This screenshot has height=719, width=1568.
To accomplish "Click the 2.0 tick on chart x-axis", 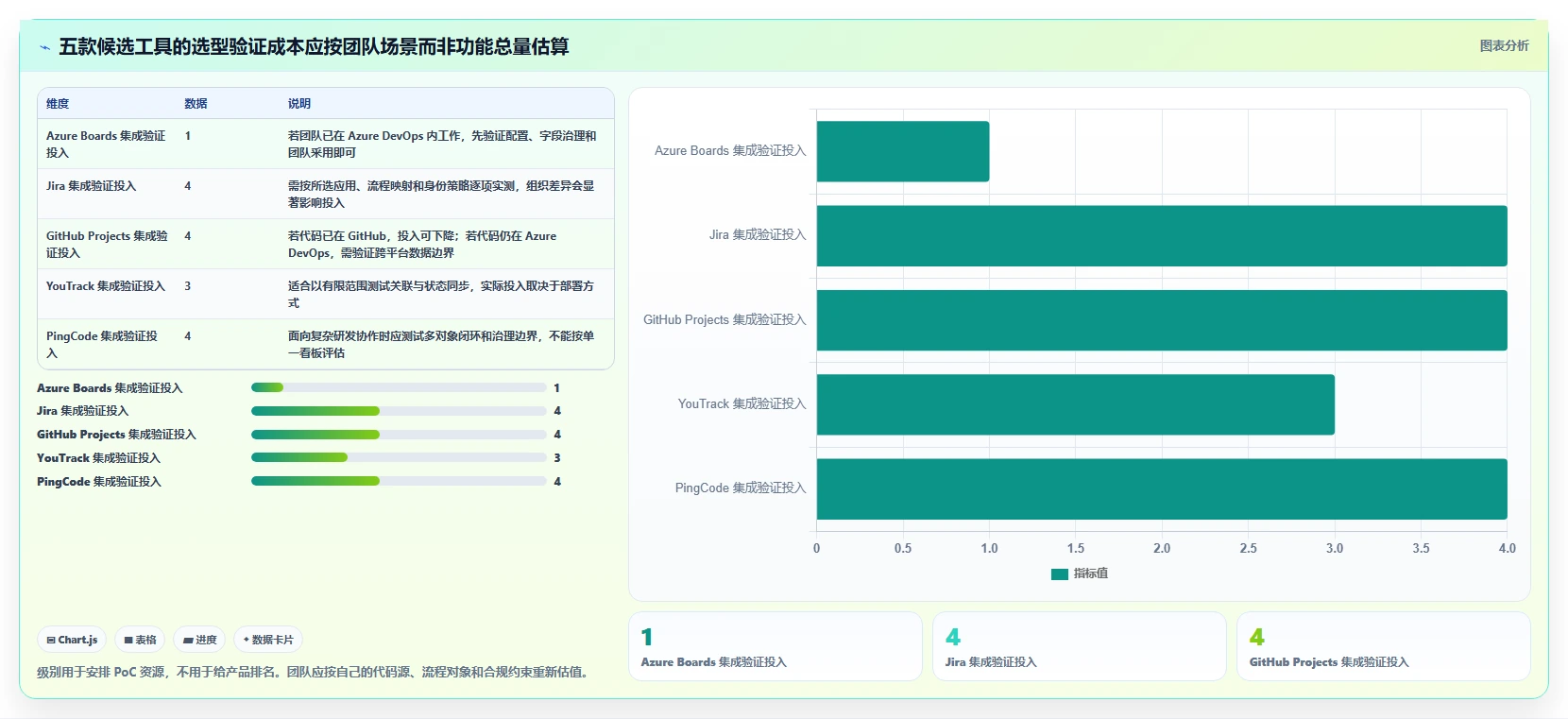I will [1162, 548].
